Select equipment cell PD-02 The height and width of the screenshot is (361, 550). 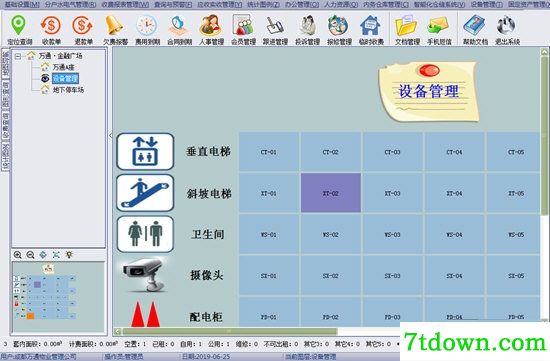coord(331,312)
